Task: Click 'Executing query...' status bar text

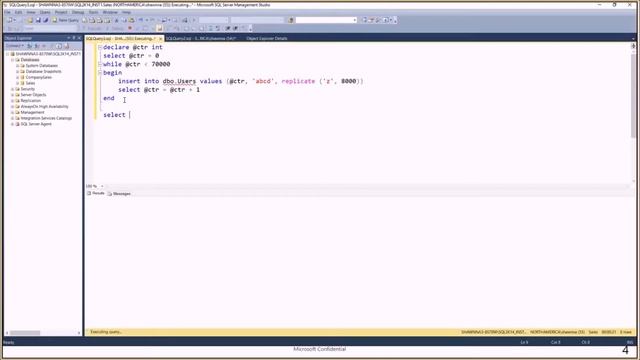Action: coord(106,332)
